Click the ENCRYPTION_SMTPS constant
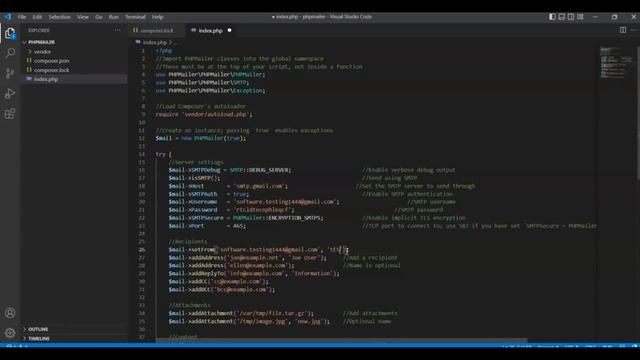The image size is (640, 360). tap(294, 218)
